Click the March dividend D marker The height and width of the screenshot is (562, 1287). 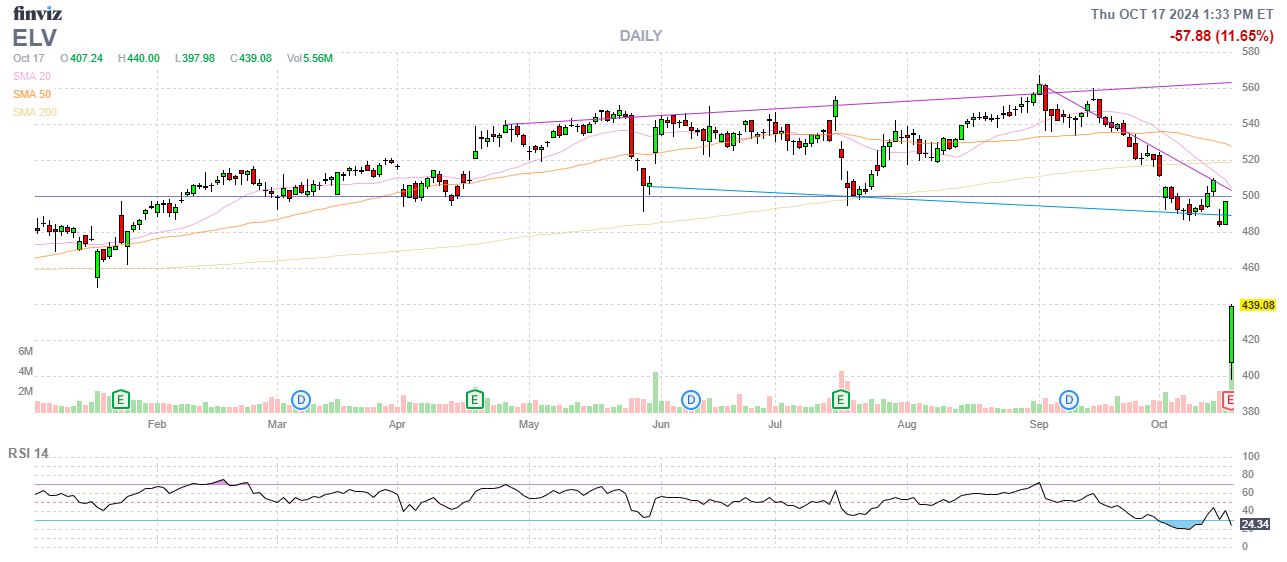301,400
